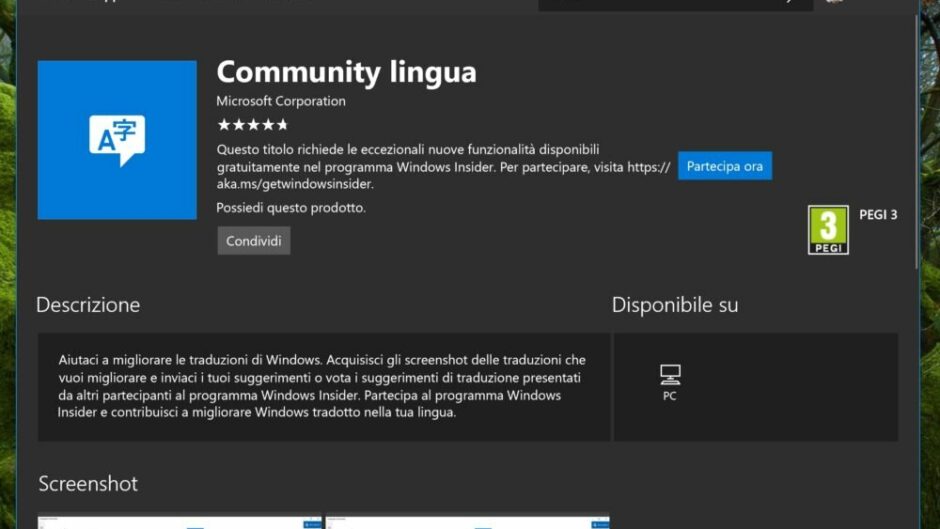This screenshot has width=940, height=529.
Task: Click the PEGI 3 rating badge
Action: click(x=828, y=230)
